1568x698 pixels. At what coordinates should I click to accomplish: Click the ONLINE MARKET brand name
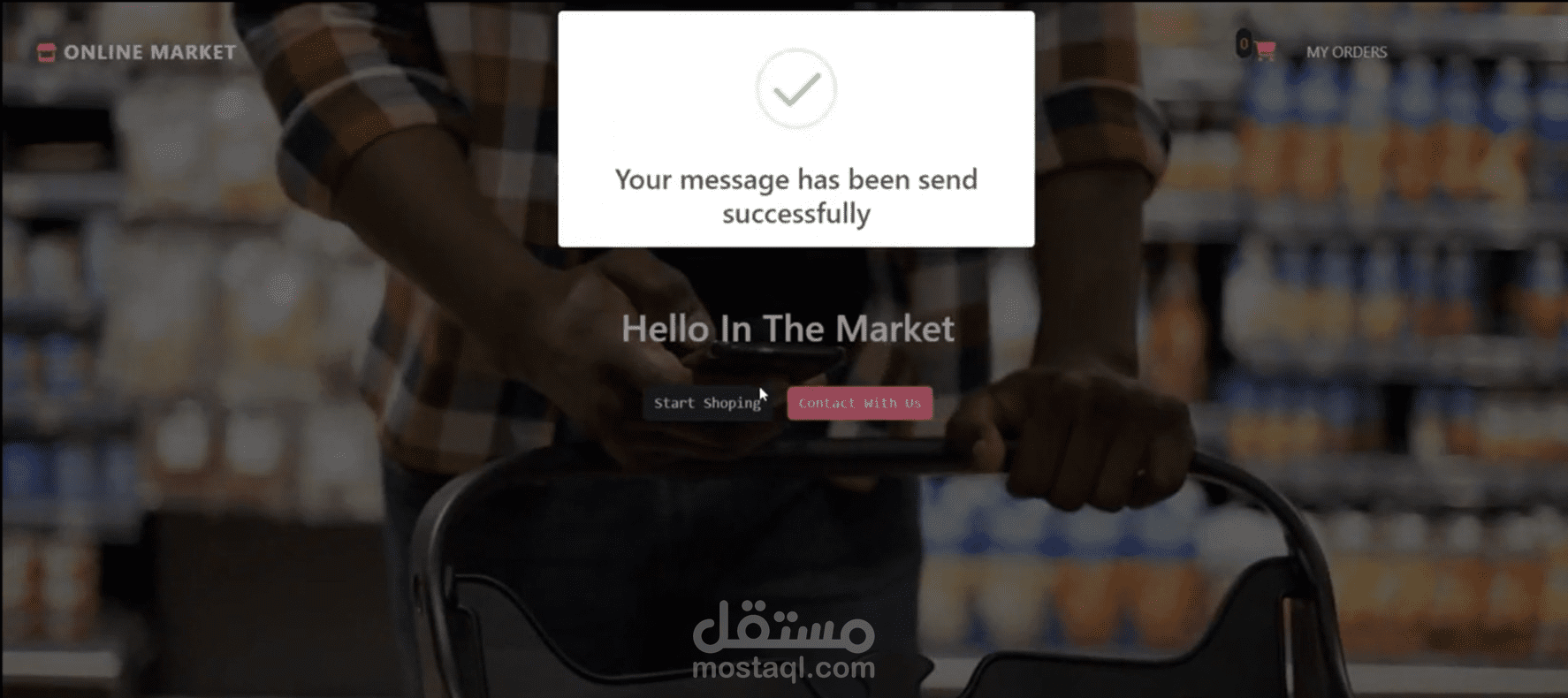[x=149, y=52]
